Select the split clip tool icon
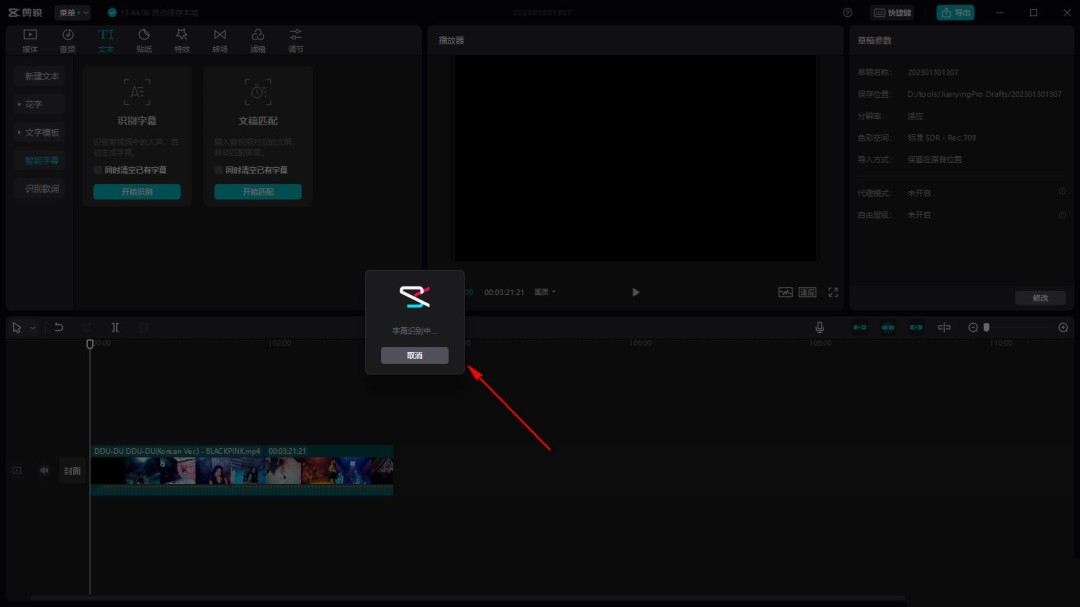Image resolution: width=1080 pixels, height=607 pixels. 115,327
